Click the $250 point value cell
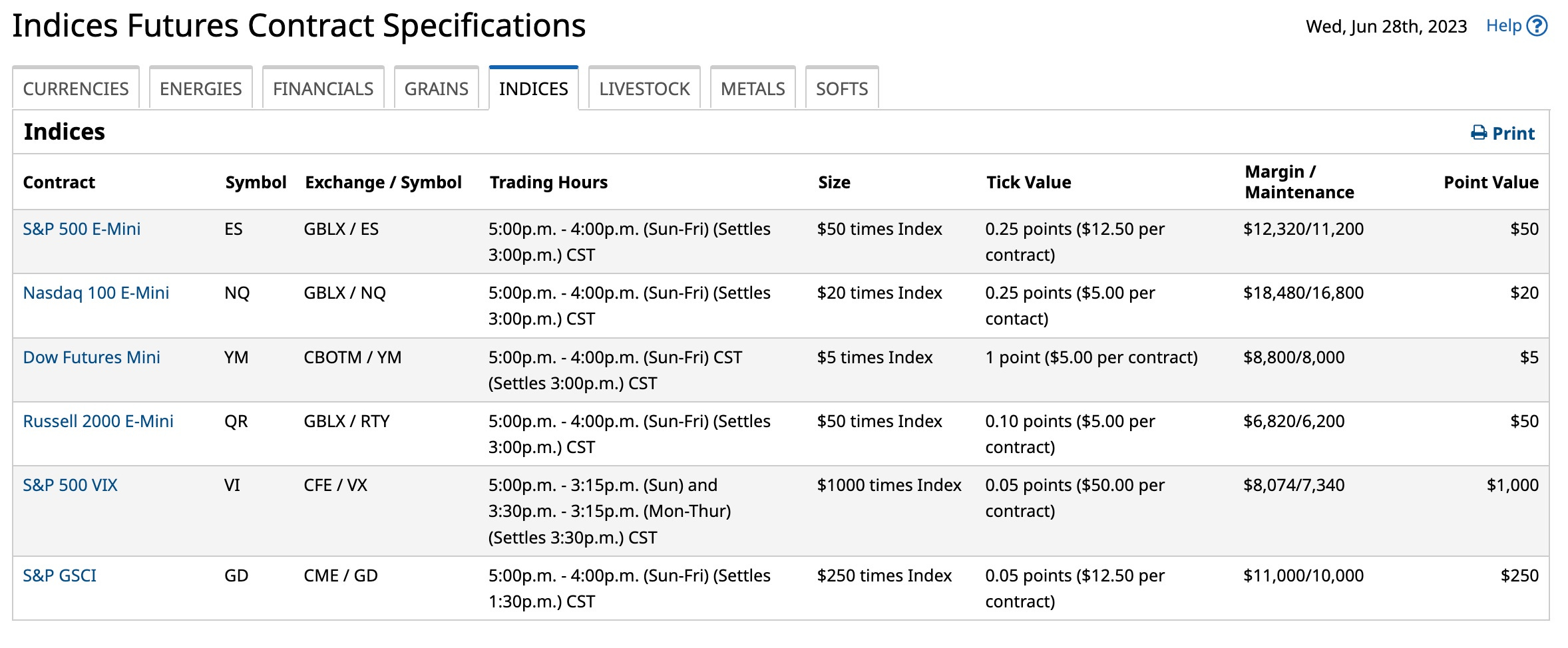 click(1519, 575)
